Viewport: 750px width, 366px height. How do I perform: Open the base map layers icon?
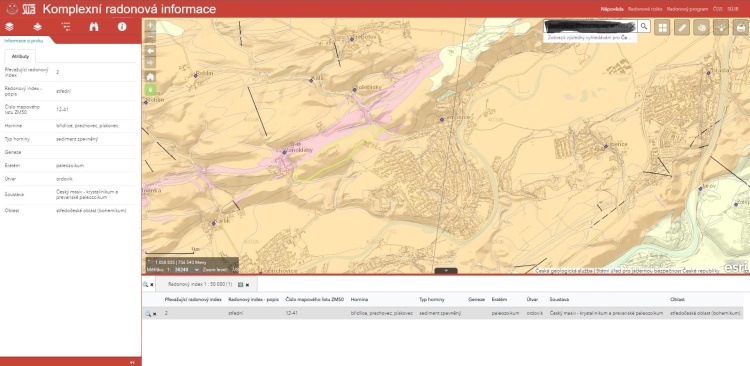click(37, 27)
